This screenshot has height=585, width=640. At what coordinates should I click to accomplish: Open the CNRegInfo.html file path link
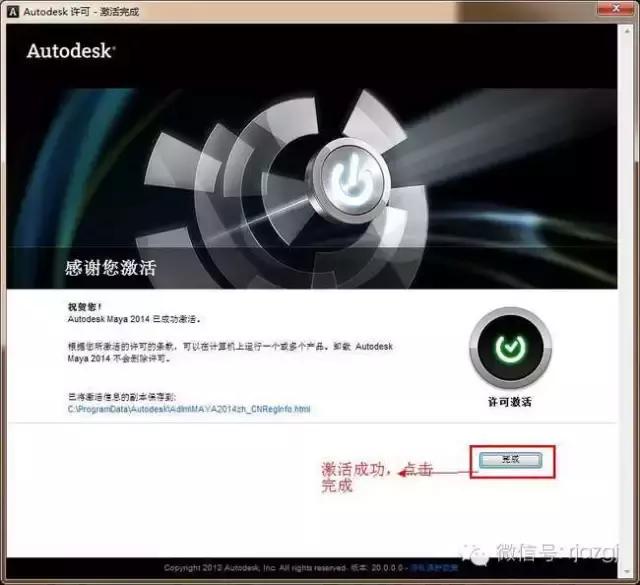click(189, 409)
